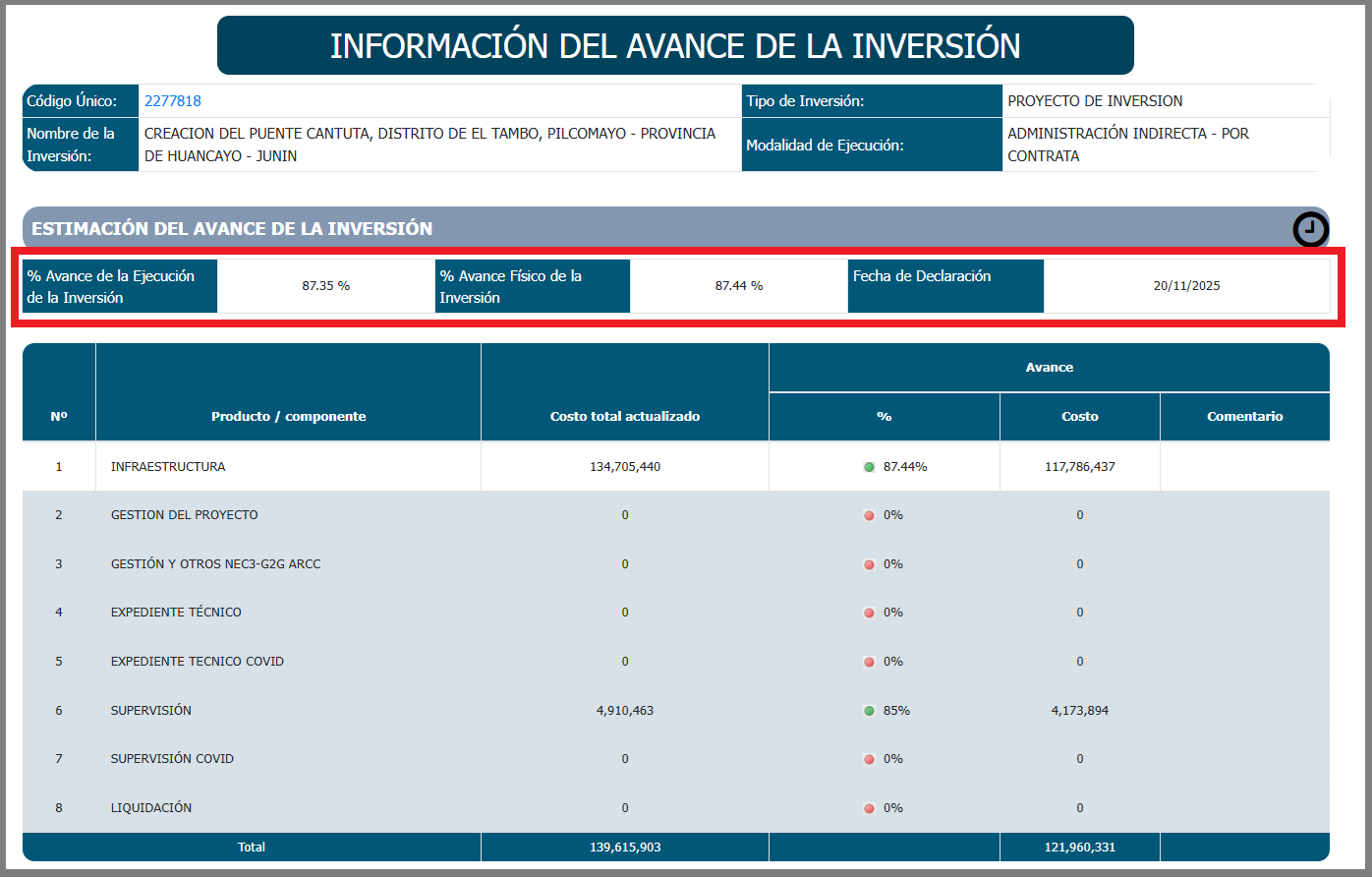Click the clock history icon
1372x878 pixels.
pos(1310,230)
